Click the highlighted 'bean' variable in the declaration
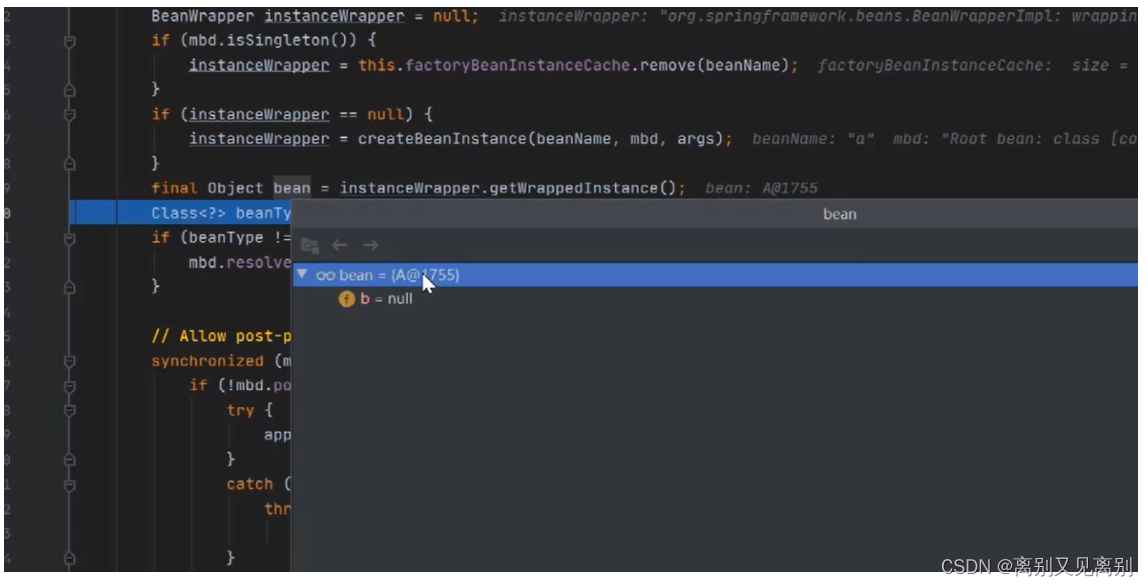This screenshot has width=1148, height=586. pos(292,188)
